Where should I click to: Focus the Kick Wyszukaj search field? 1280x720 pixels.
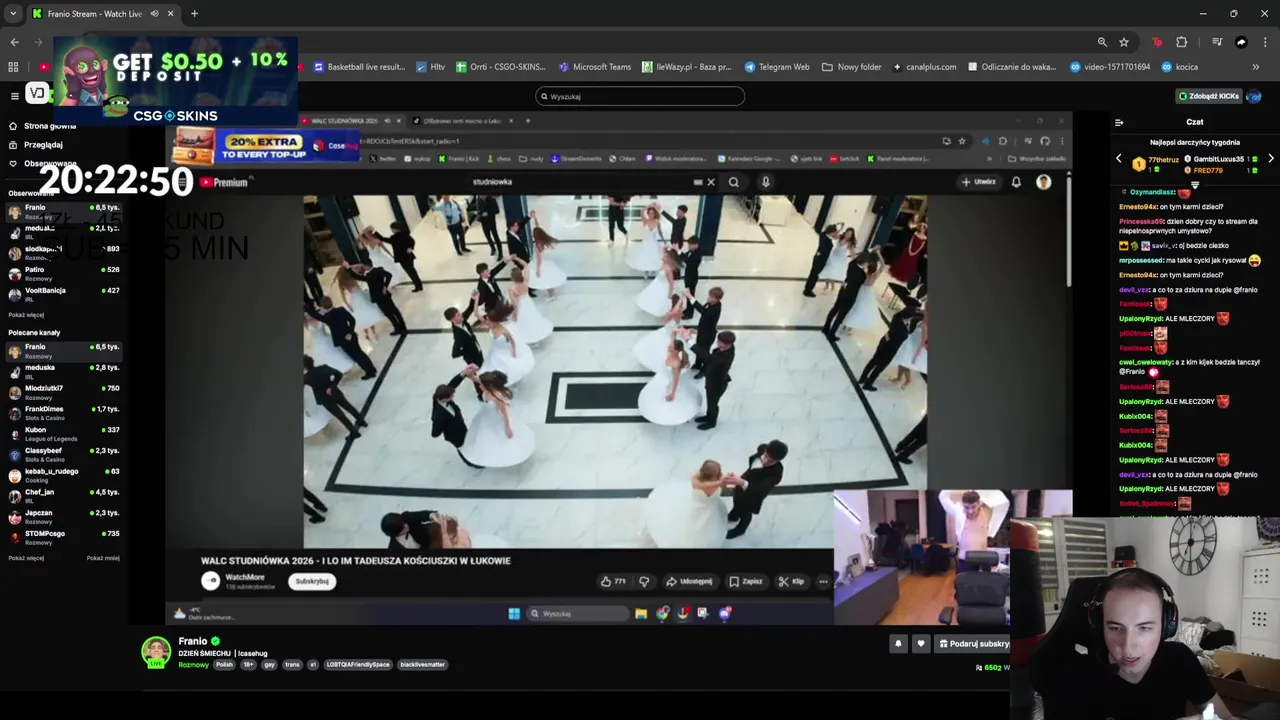pyautogui.click(x=640, y=96)
